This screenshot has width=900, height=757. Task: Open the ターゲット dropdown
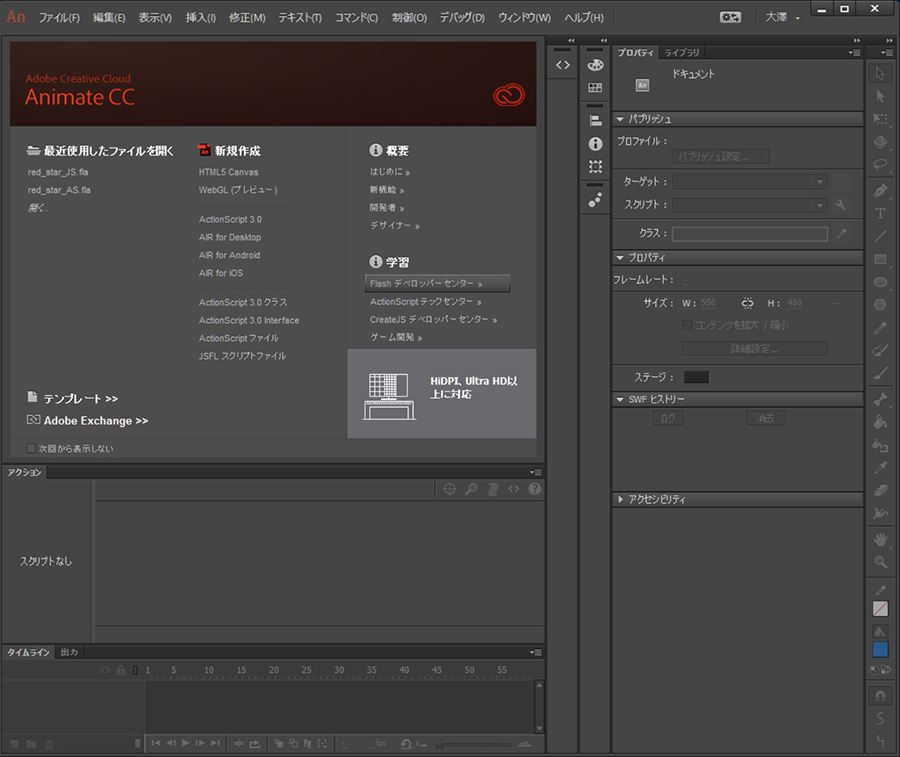[750, 182]
